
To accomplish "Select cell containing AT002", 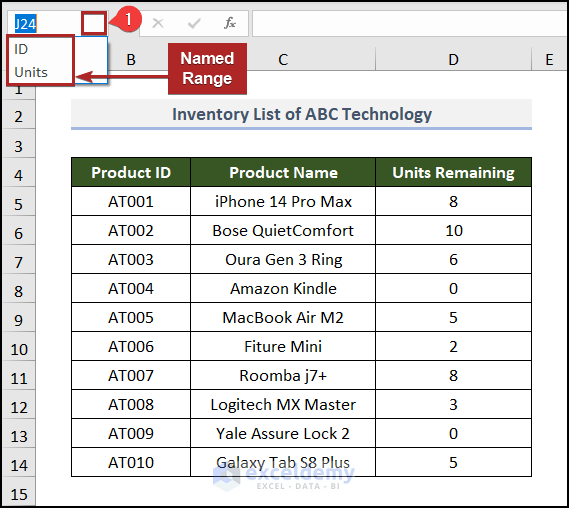I will pyautogui.click(x=131, y=230).
